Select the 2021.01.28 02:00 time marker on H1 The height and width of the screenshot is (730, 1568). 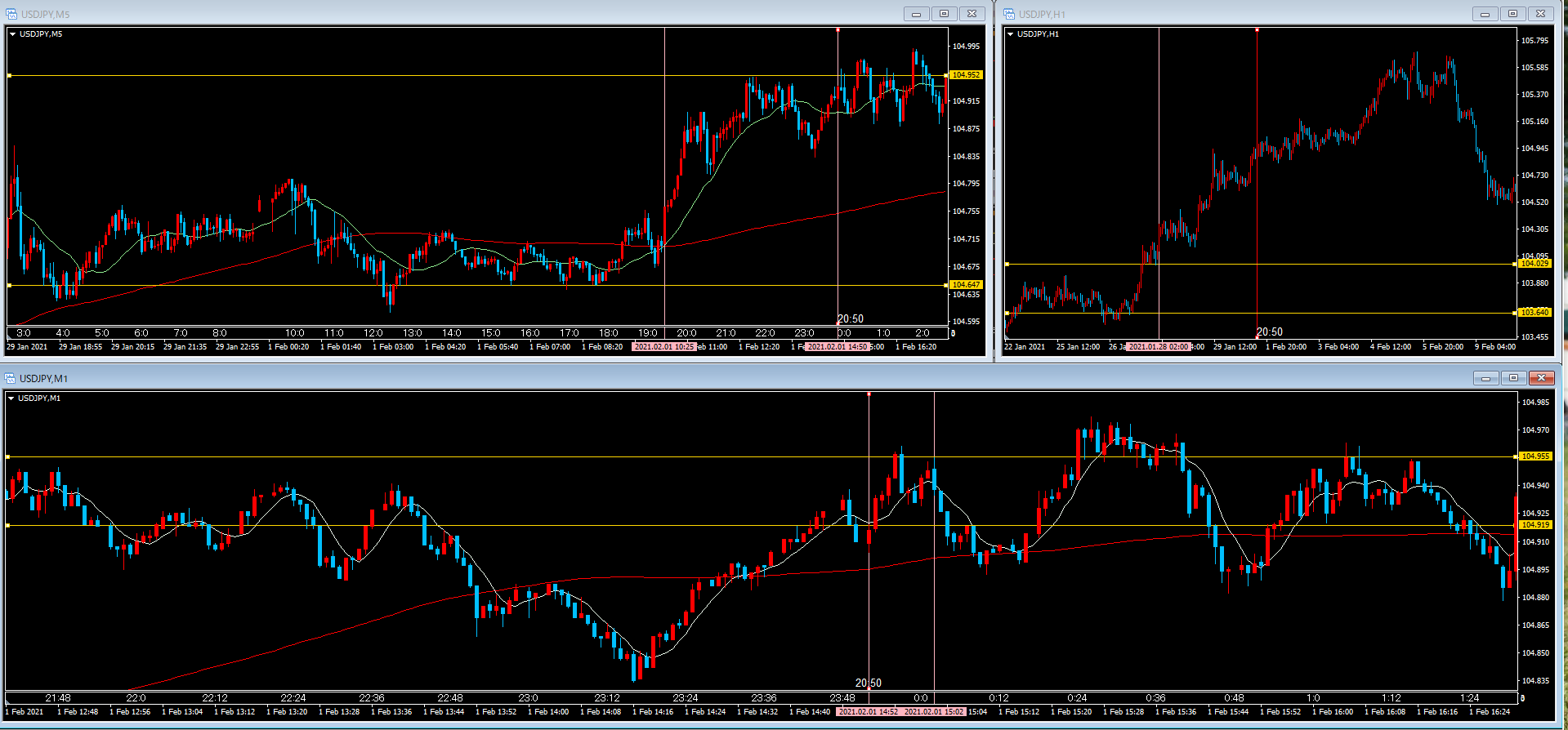(1158, 347)
